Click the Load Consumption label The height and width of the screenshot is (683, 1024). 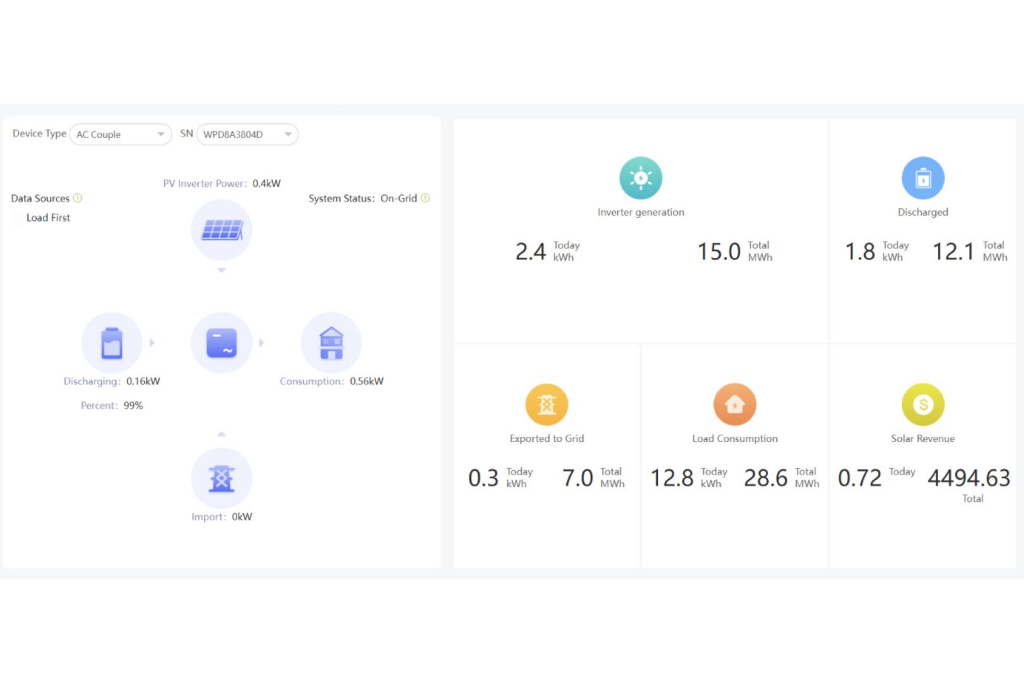click(735, 438)
